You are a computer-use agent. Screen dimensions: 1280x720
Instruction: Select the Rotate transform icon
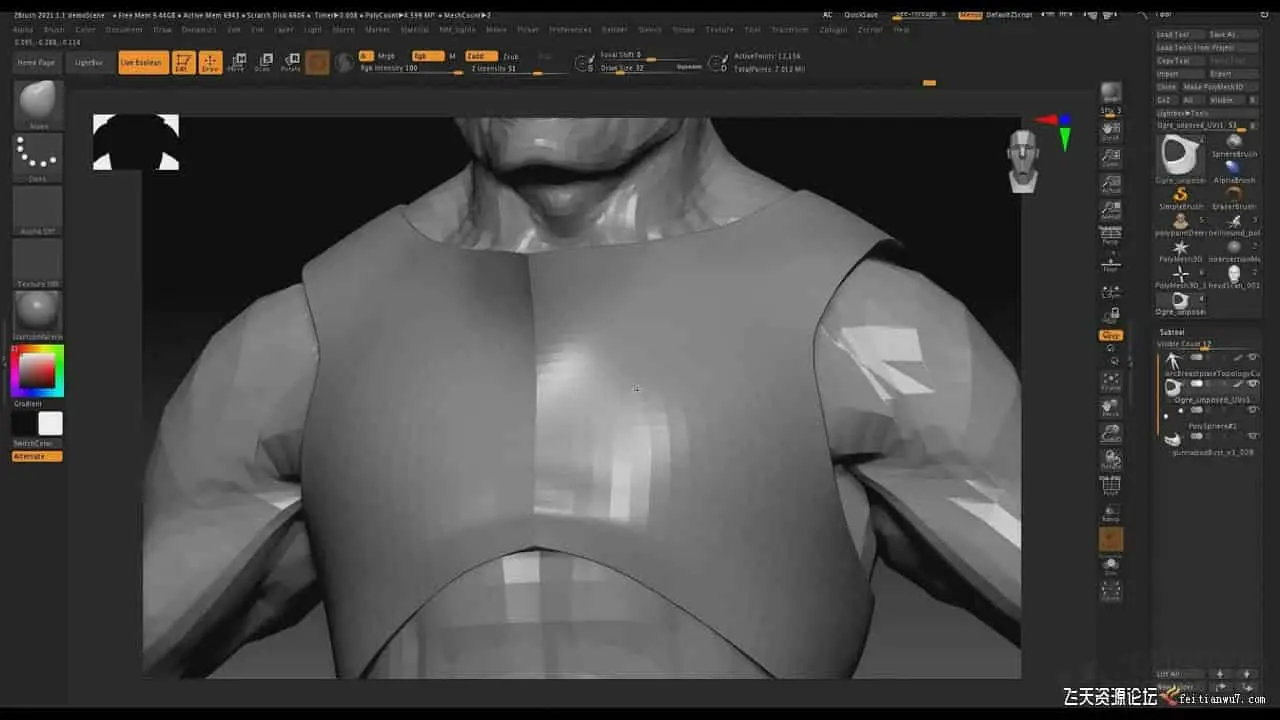tap(290, 63)
